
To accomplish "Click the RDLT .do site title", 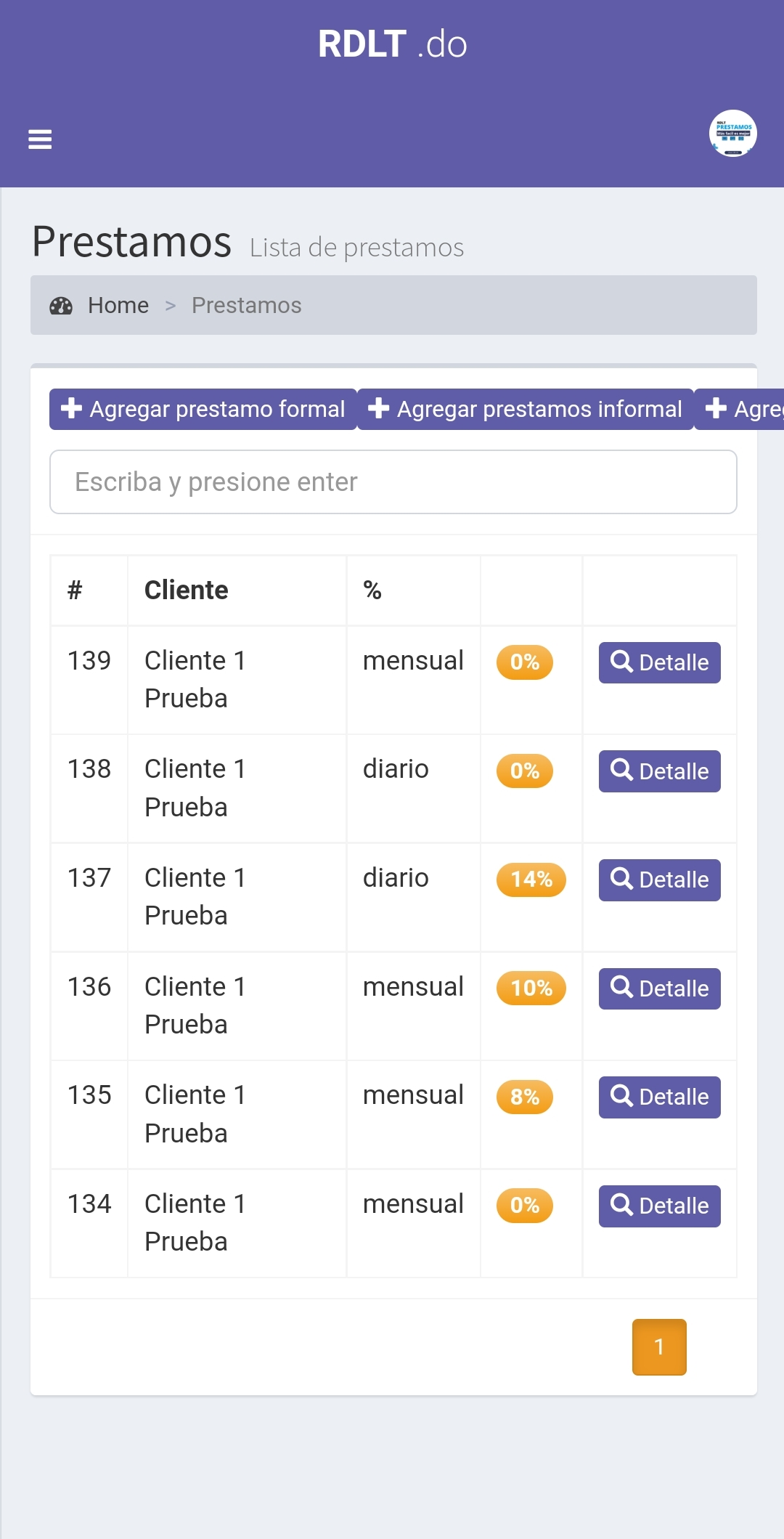I will point(392,44).
